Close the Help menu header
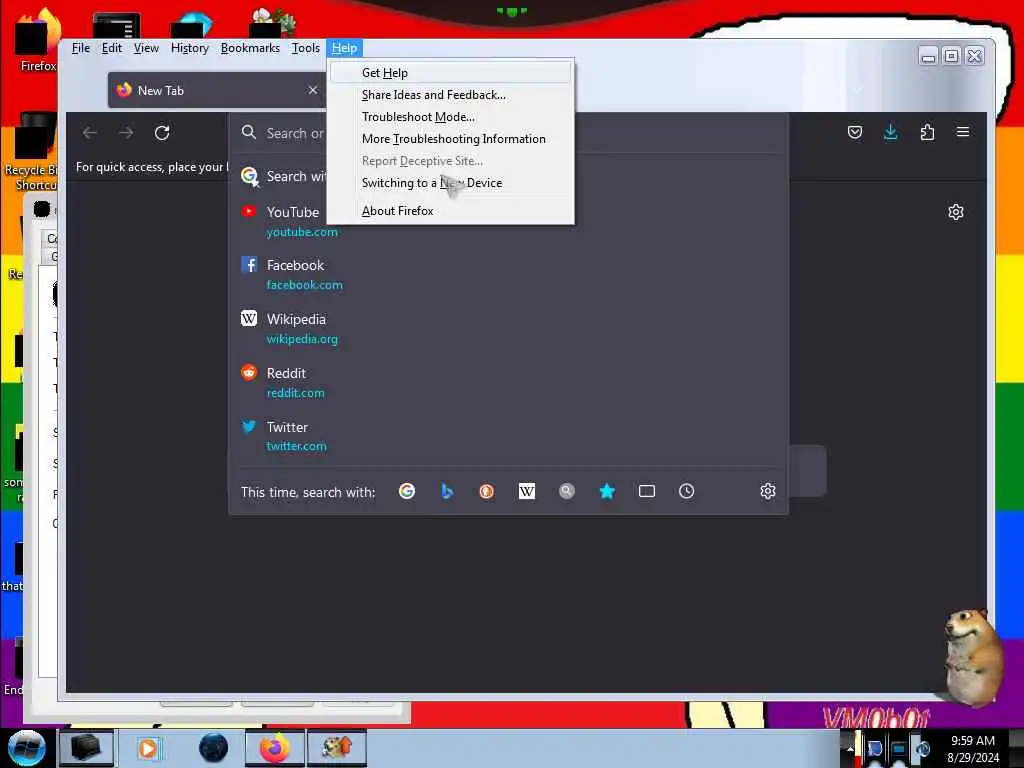Screen dimensions: 1024x768 click(344, 48)
